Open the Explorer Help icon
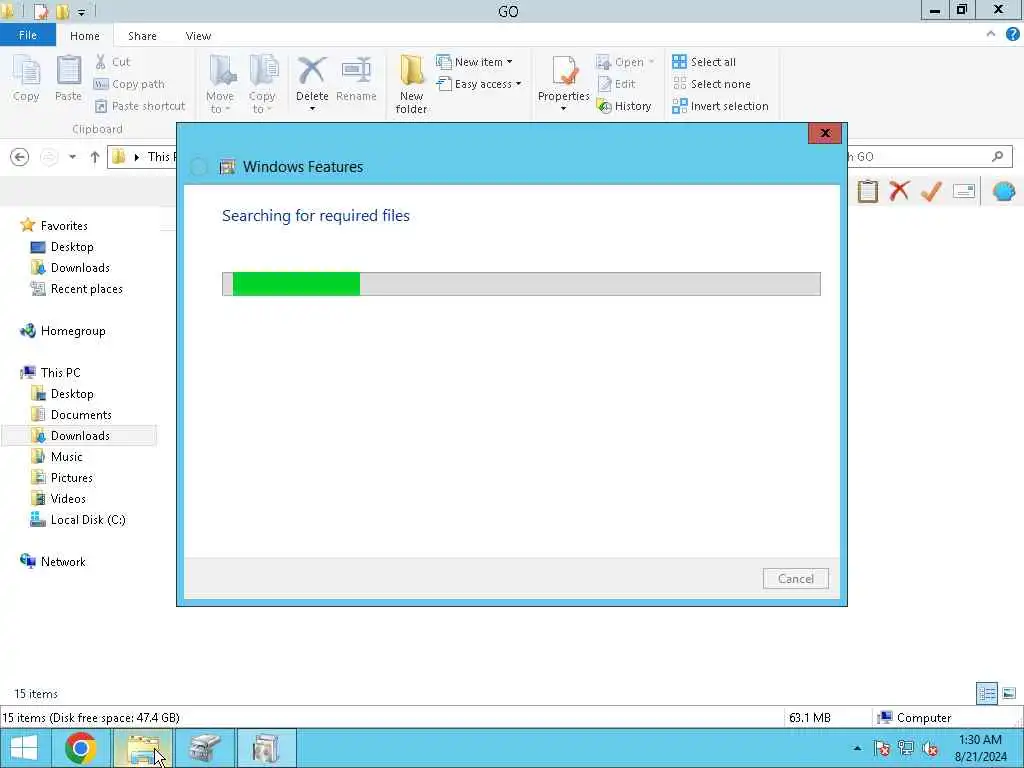 1012,35
